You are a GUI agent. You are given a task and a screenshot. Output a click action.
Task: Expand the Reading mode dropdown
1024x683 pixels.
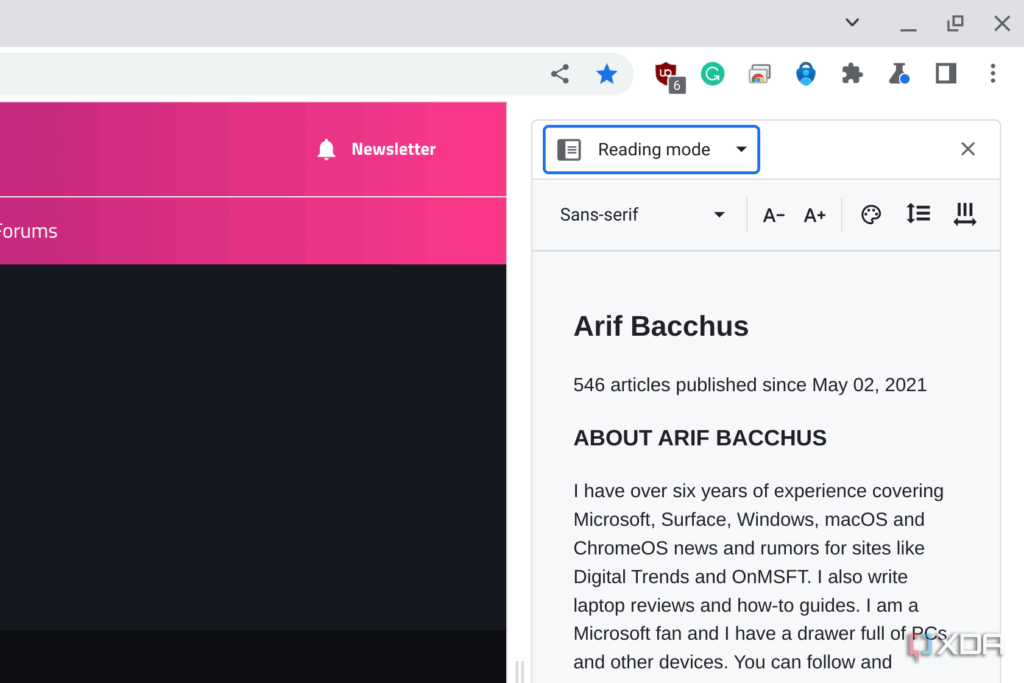[x=651, y=150]
